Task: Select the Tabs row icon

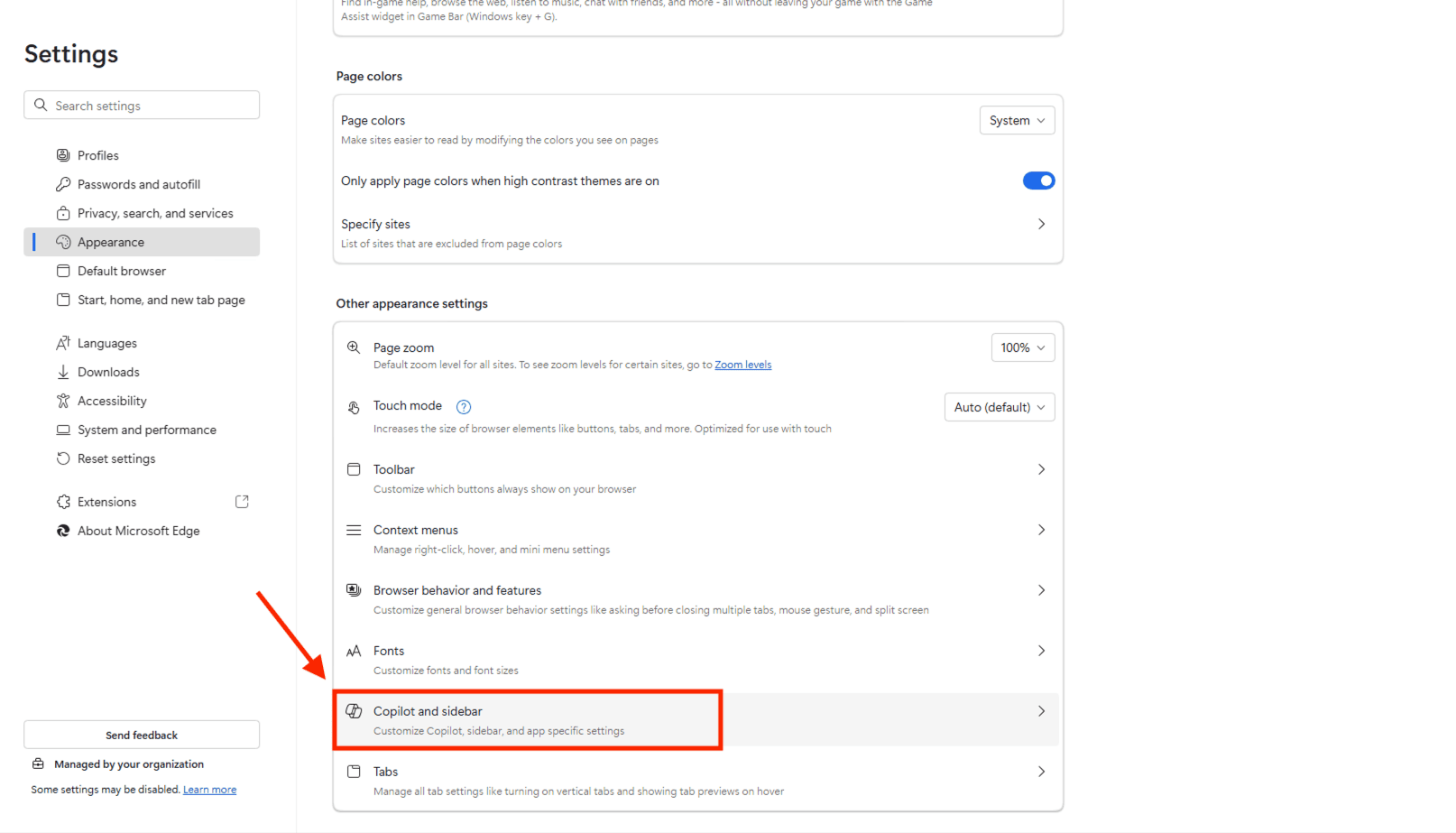Action: [354, 772]
